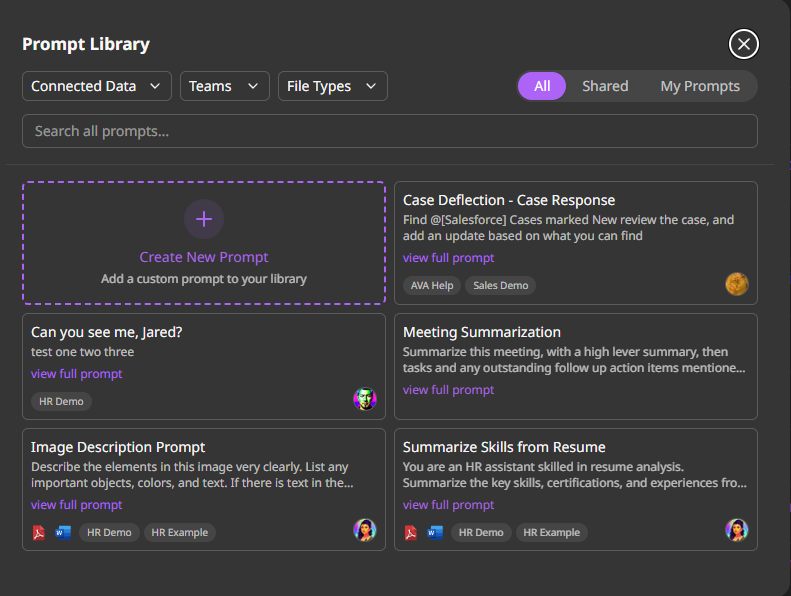Image resolution: width=791 pixels, height=596 pixels.
Task: Close the Prompt Library dialog
Action: tap(744, 44)
